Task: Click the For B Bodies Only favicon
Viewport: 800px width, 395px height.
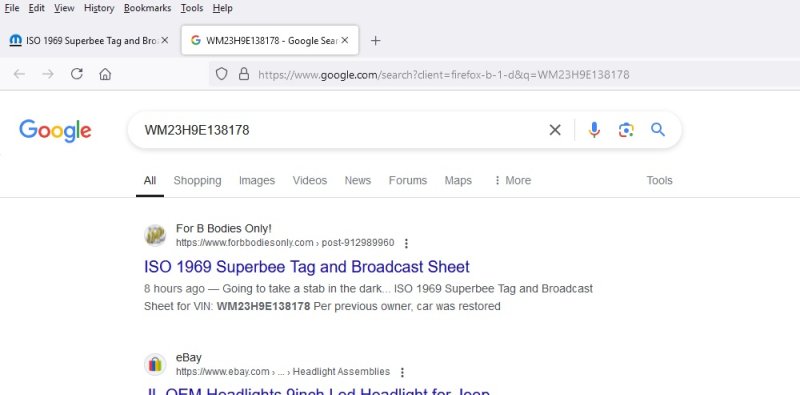Action: tap(155, 235)
